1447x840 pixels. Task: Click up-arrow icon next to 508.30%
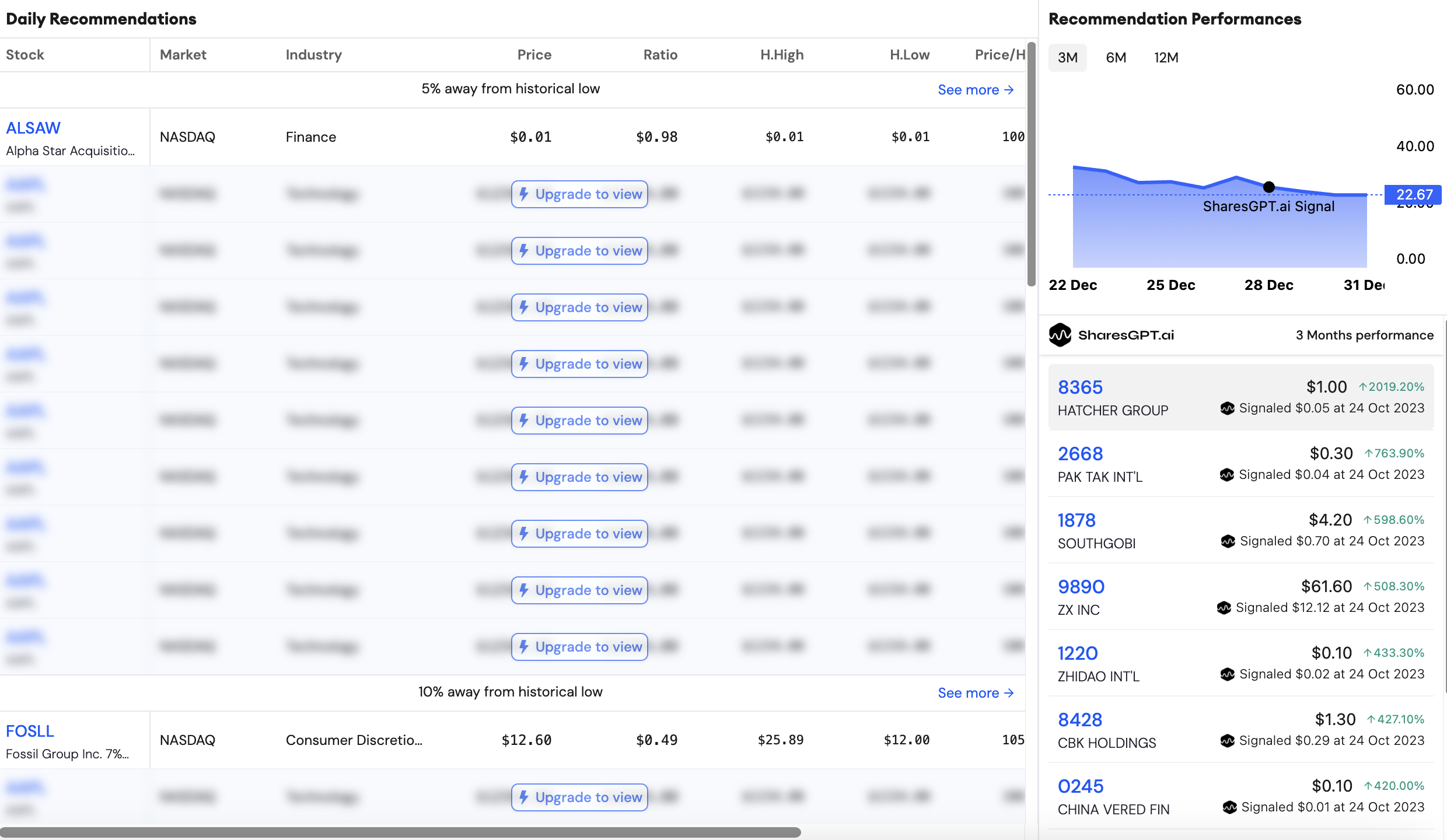click(x=1368, y=586)
